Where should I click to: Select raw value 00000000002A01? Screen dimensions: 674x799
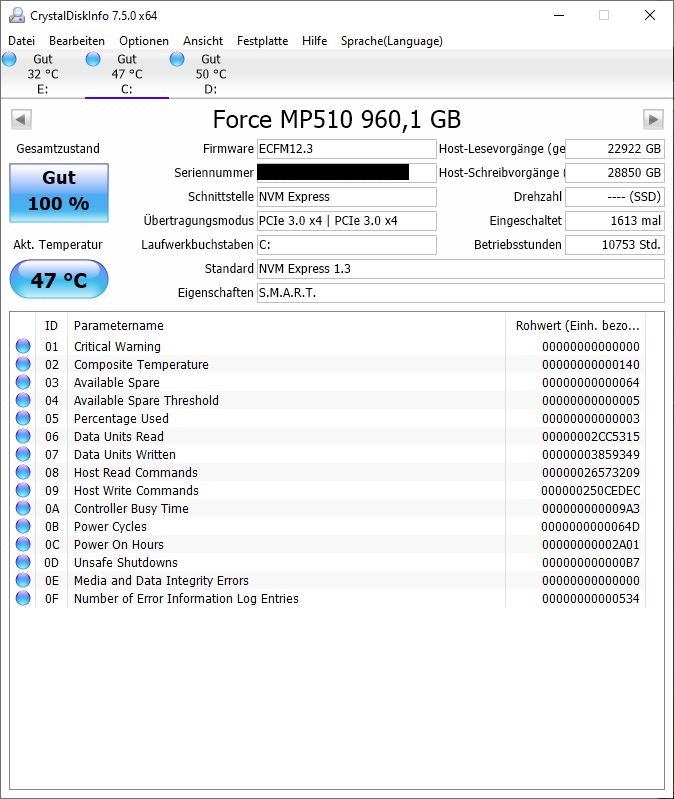pos(590,544)
